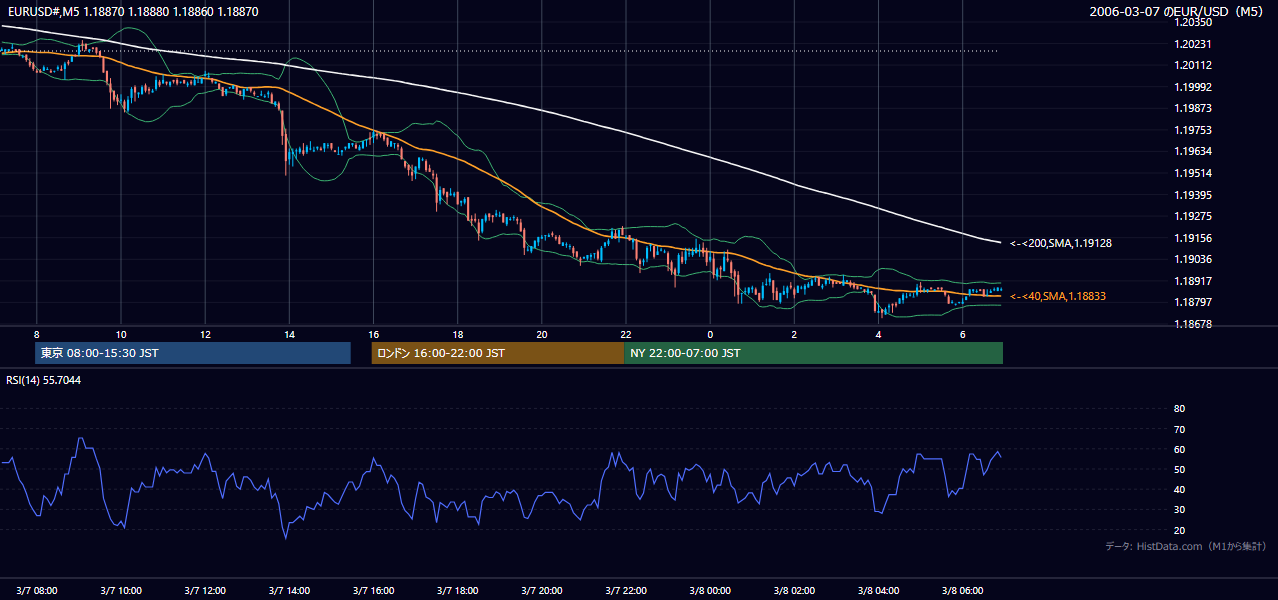
Task: Click price axis value 1.18917
Action: 1192,281
